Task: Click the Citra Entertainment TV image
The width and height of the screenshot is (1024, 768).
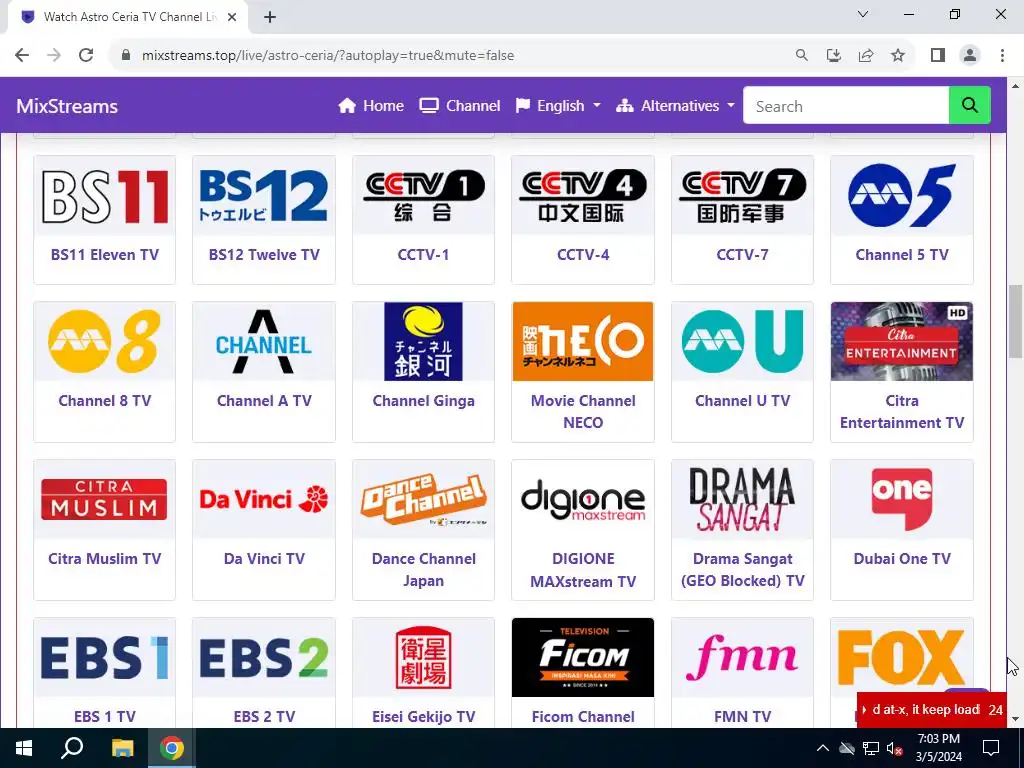Action: tap(902, 342)
